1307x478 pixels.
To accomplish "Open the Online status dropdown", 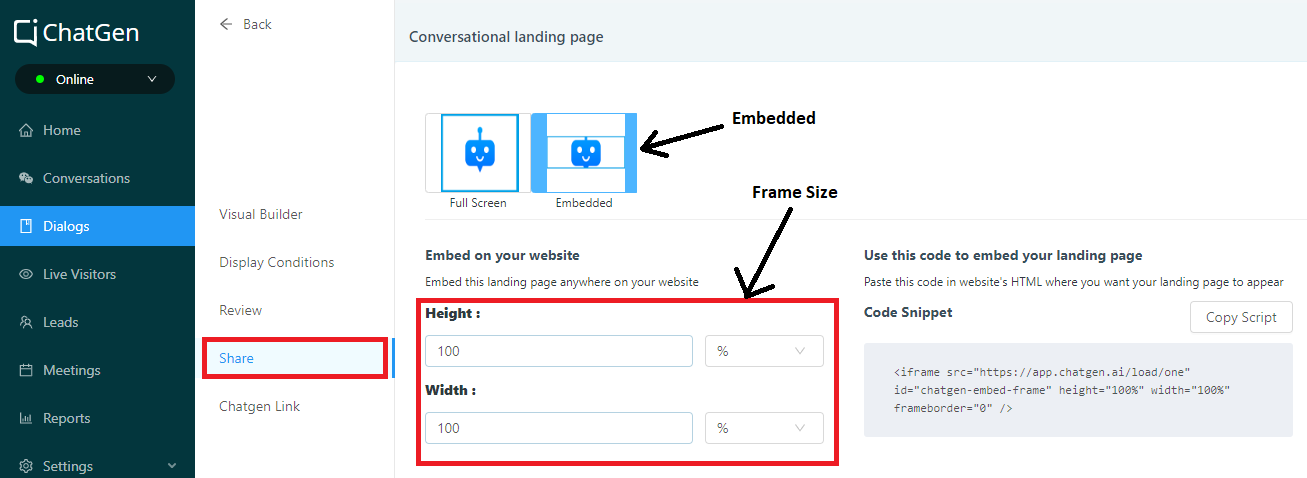I will [x=95, y=79].
